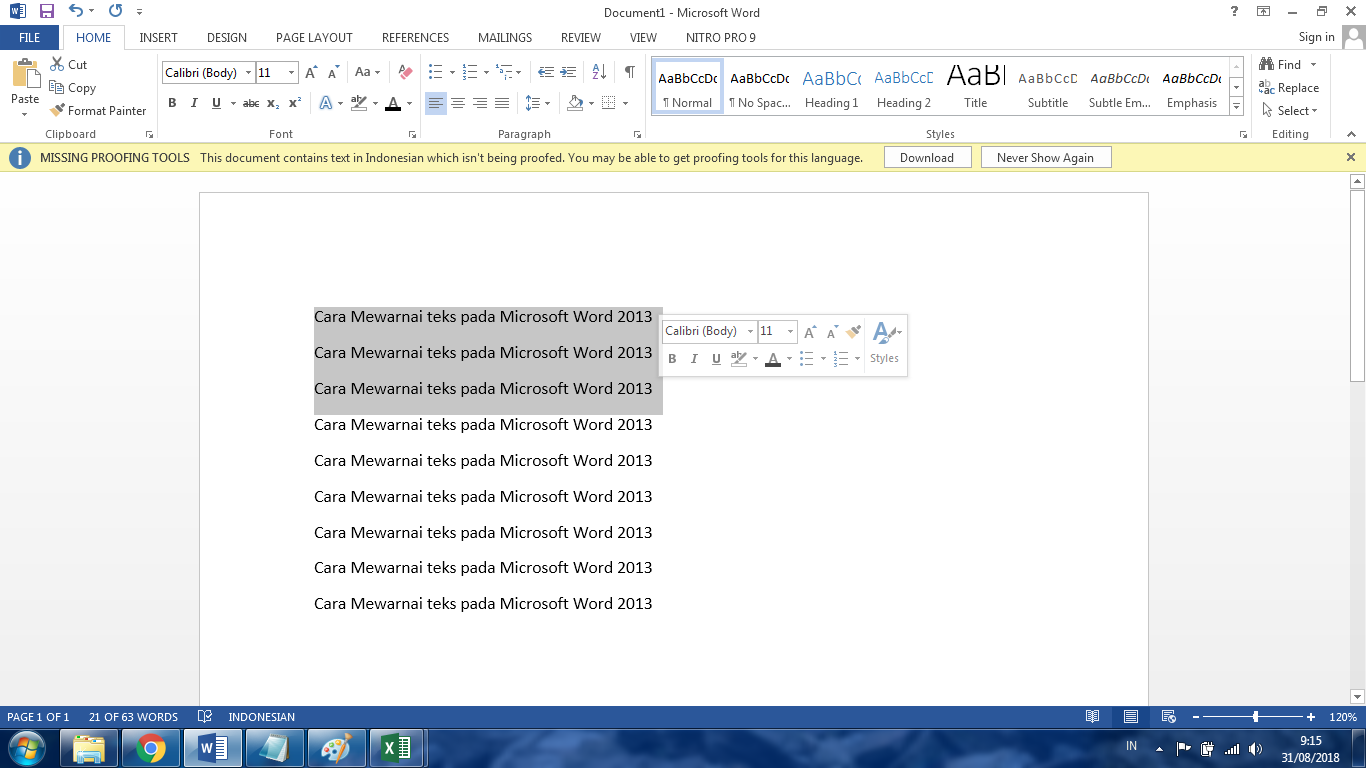Toggle Italic in the ribbon Font group
The height and width of the screenshot is (768, 1366).
tap(194, 103)
